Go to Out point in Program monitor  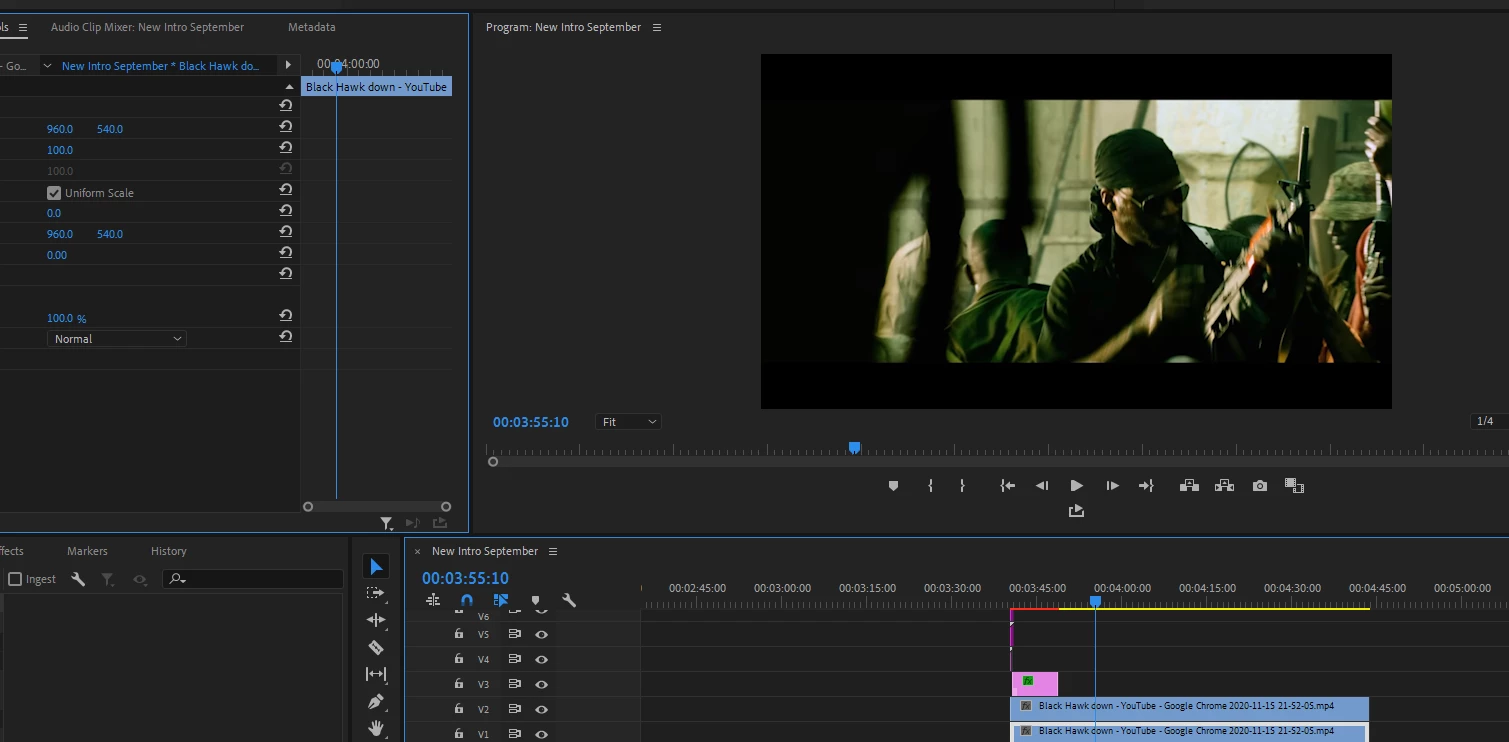coord(1146,486)
